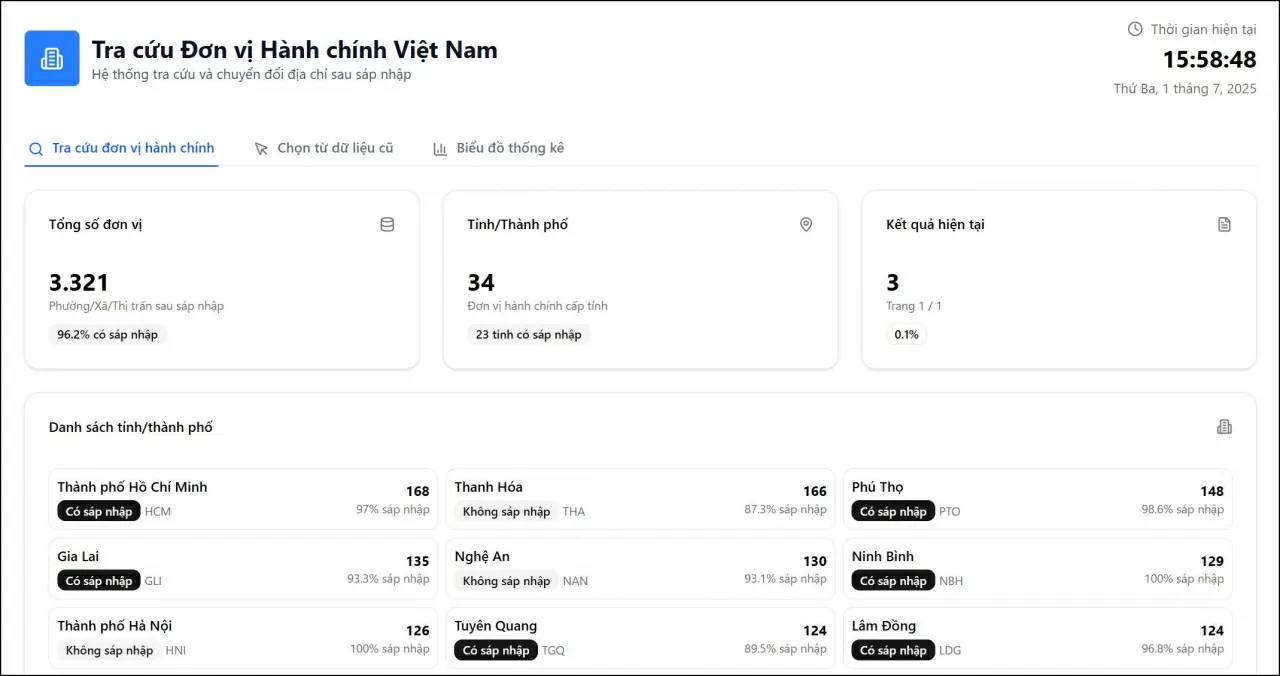Click the map pin icon on Tỉnh/Thành phố card

pyautogui.click(x=806, y=224)
